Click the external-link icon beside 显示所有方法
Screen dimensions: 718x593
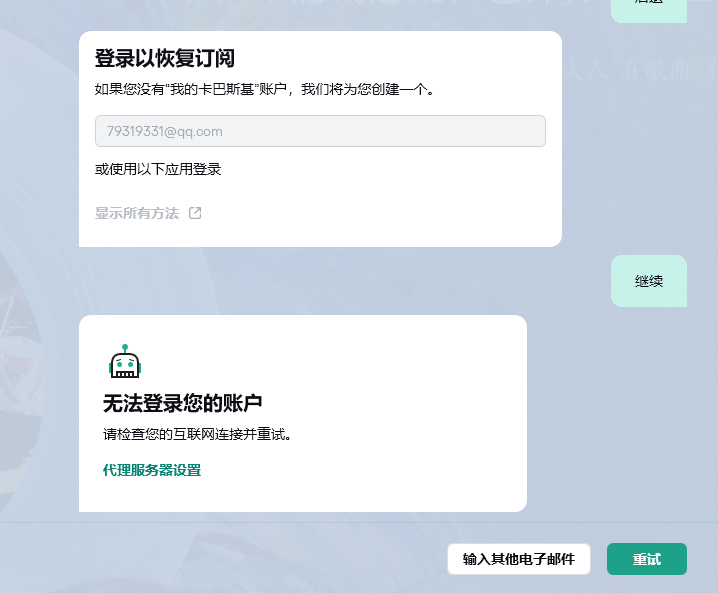coord(195,213)
